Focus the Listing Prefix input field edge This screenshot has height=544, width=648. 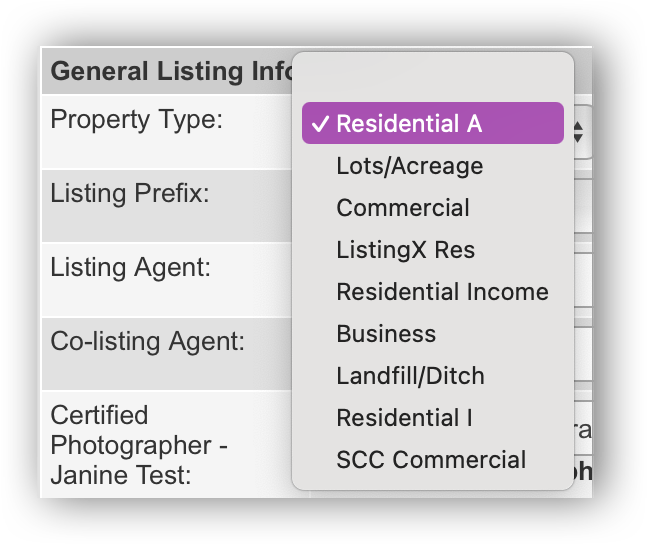coord(583,207)
